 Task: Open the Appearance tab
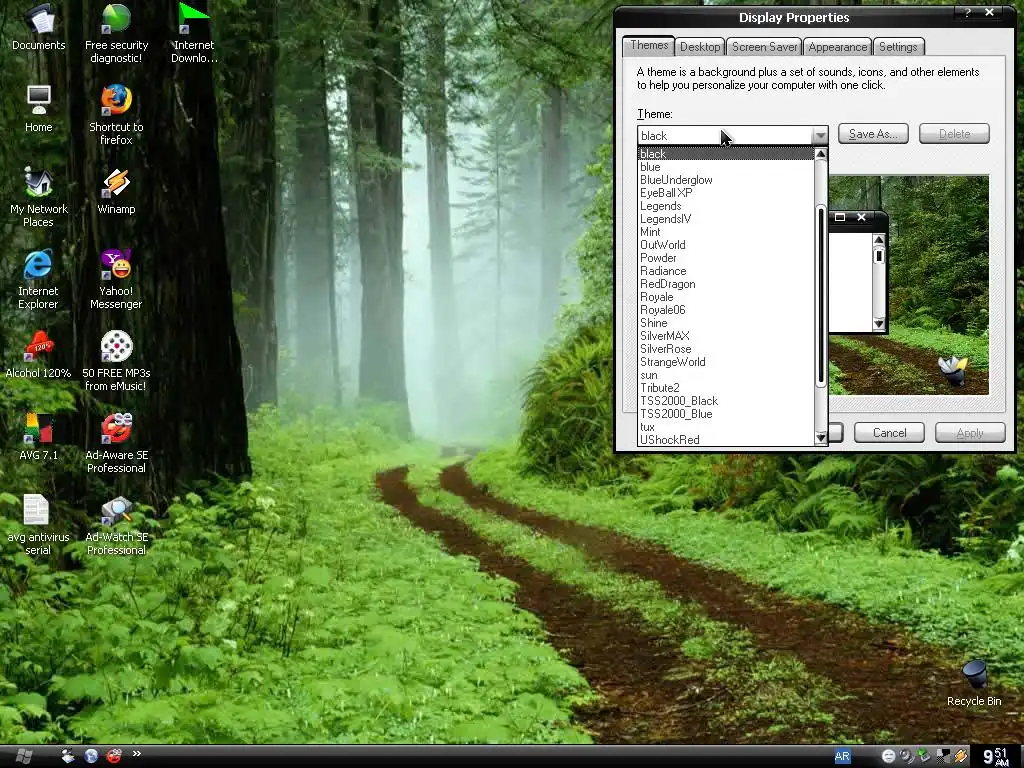[838, 46]
